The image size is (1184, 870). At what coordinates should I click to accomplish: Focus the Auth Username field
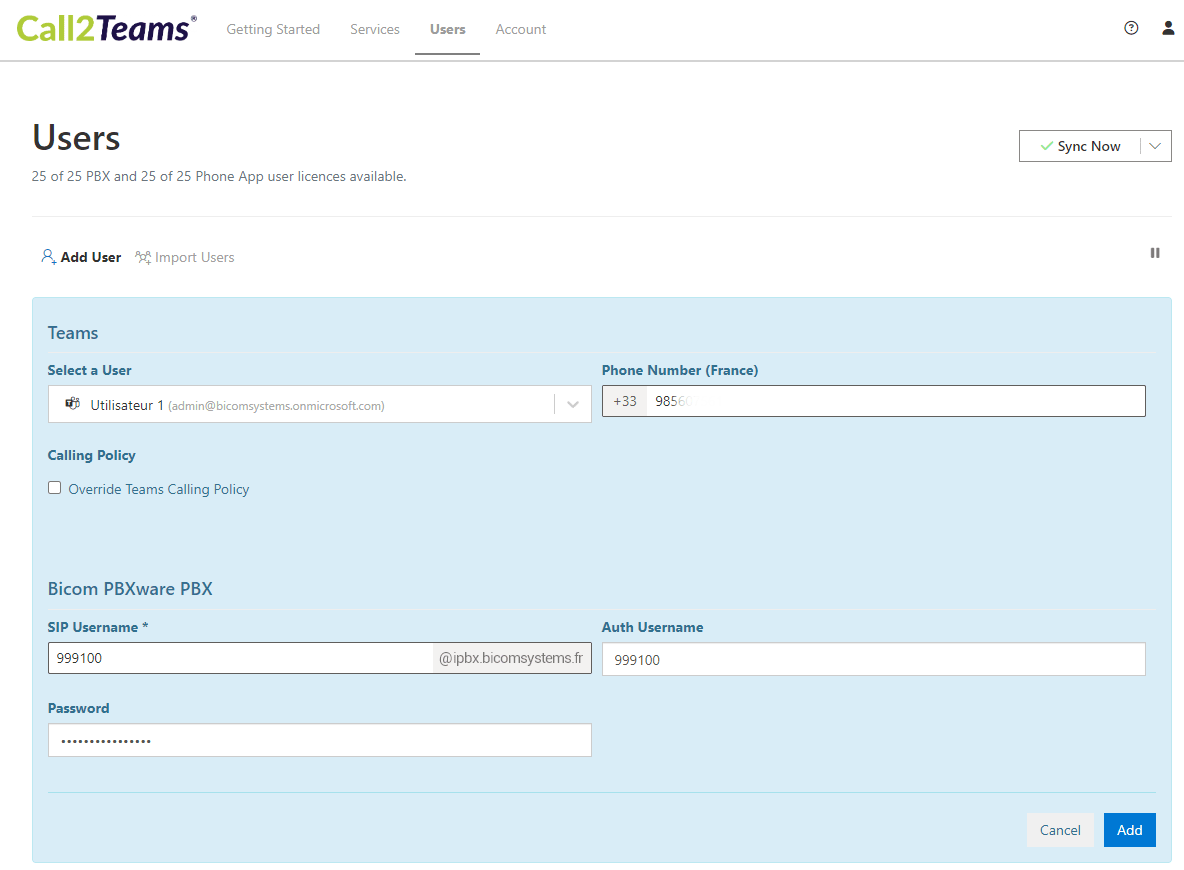click(874, 659)
